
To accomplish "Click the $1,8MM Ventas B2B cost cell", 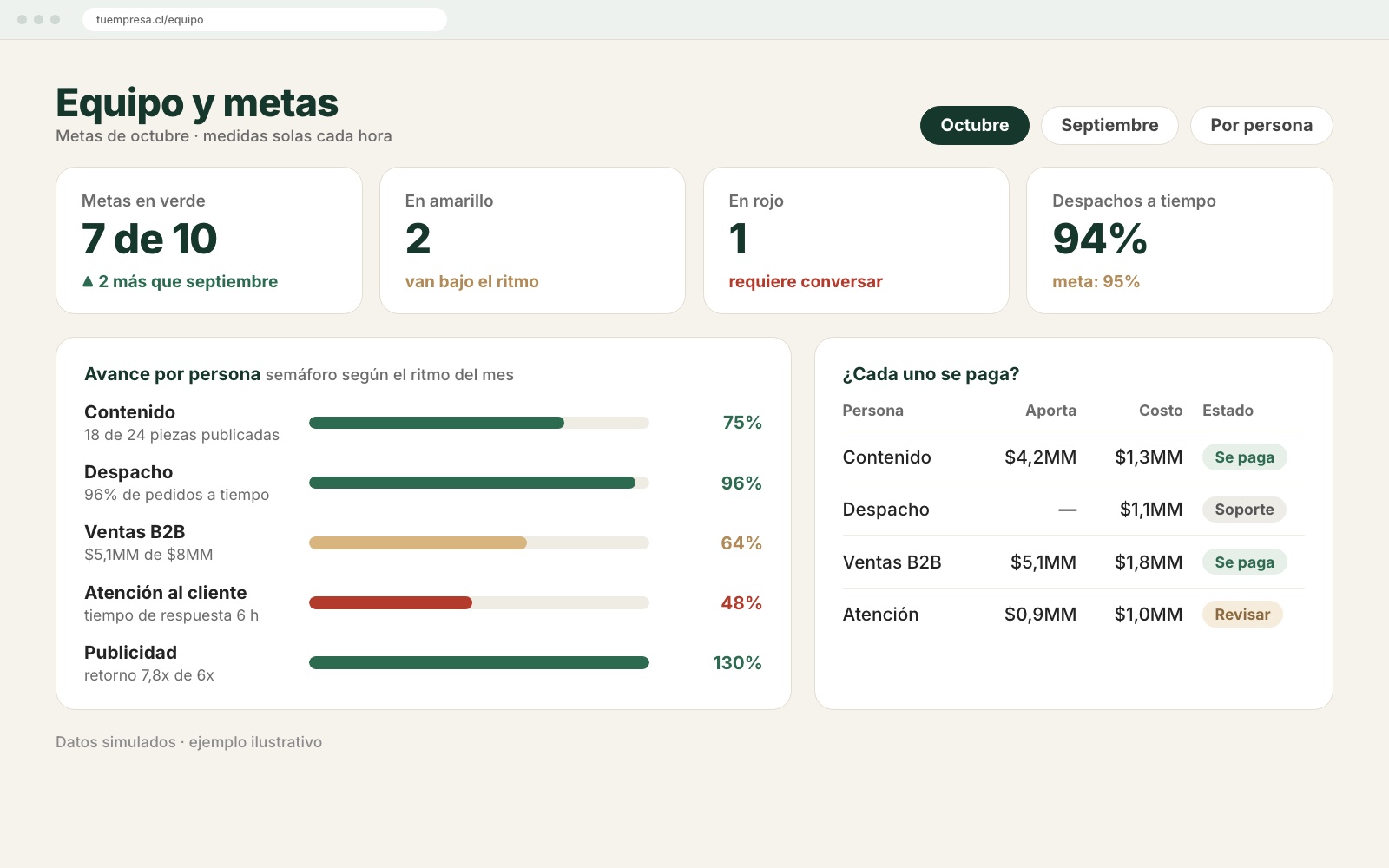I will point(1149,562).
